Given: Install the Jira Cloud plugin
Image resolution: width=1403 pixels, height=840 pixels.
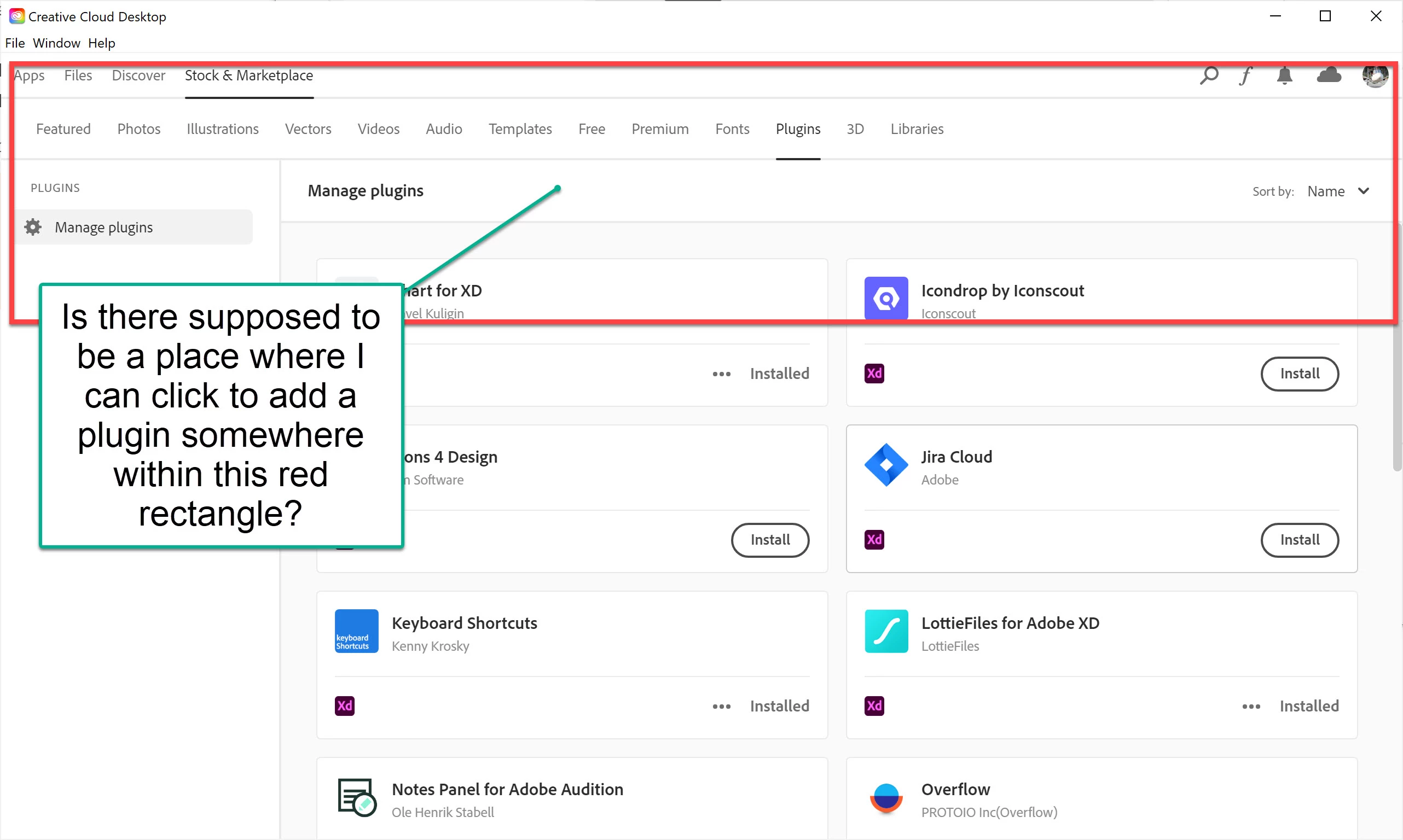Looking at the screenshot, I should click(x=1299, y=539).
